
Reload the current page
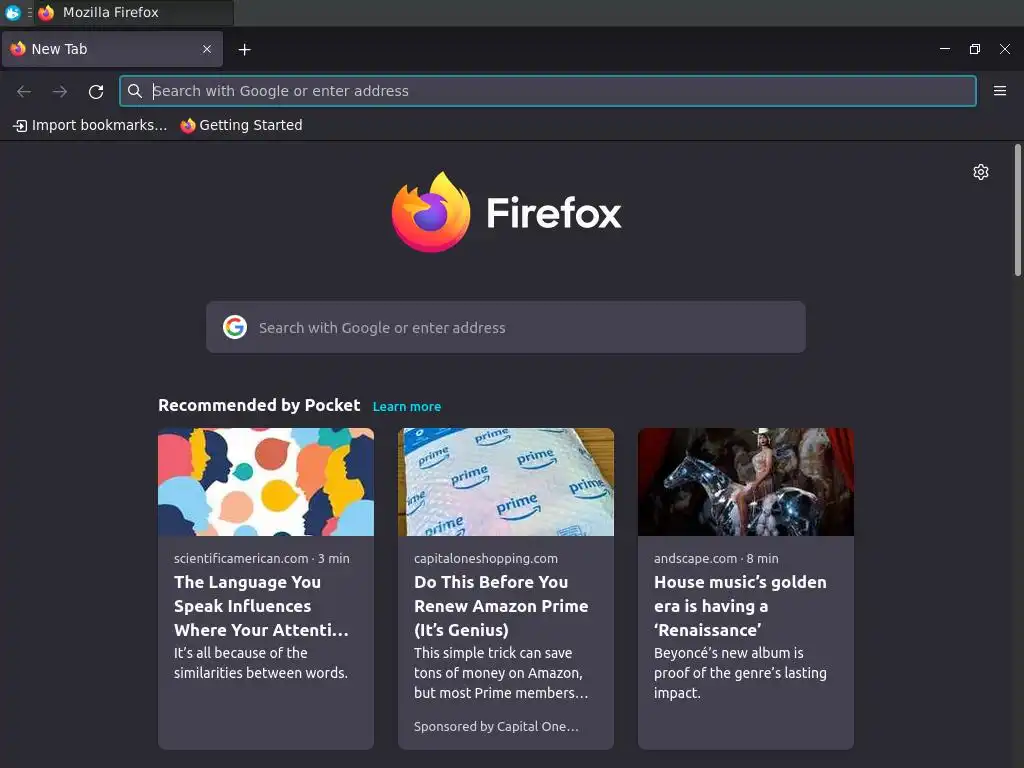[x=96, y=91]
